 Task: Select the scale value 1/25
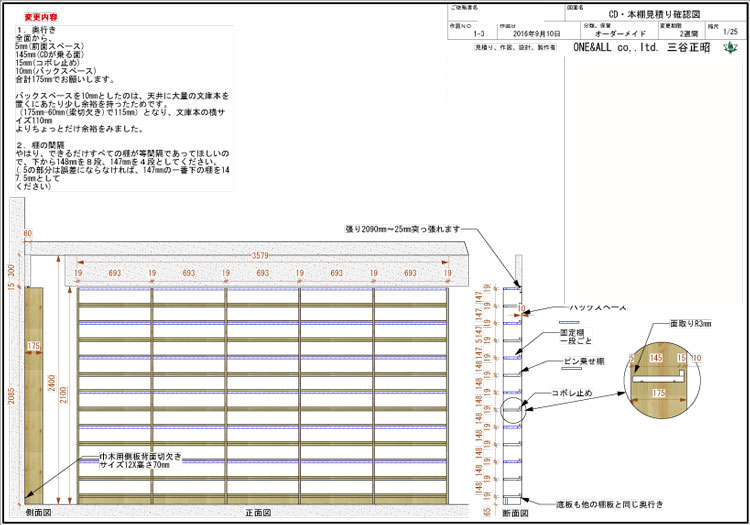[730, 32]
